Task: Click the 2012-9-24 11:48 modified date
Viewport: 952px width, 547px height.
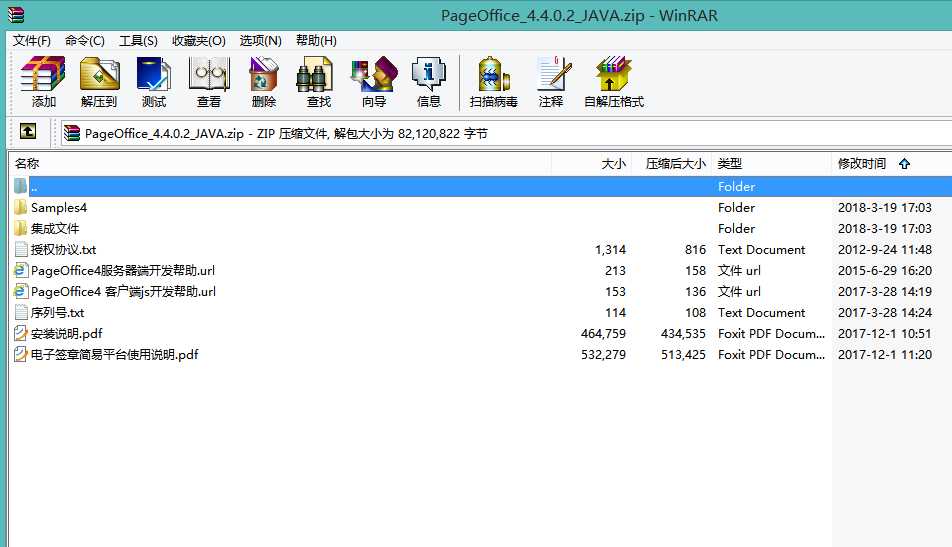Action: pyautogui.click(x=885, y=250)
